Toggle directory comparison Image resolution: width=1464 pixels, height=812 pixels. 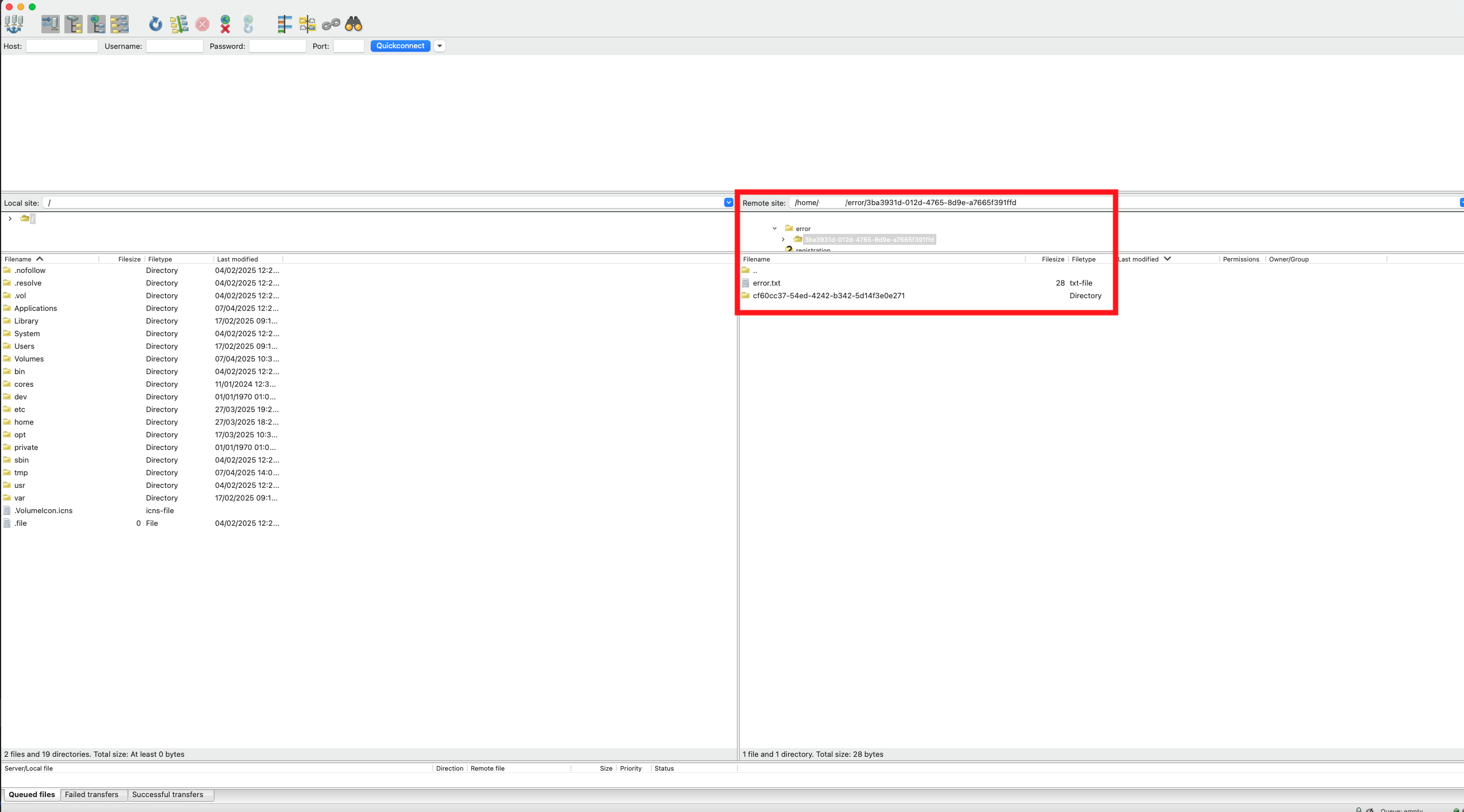click(x=308, y=24)
